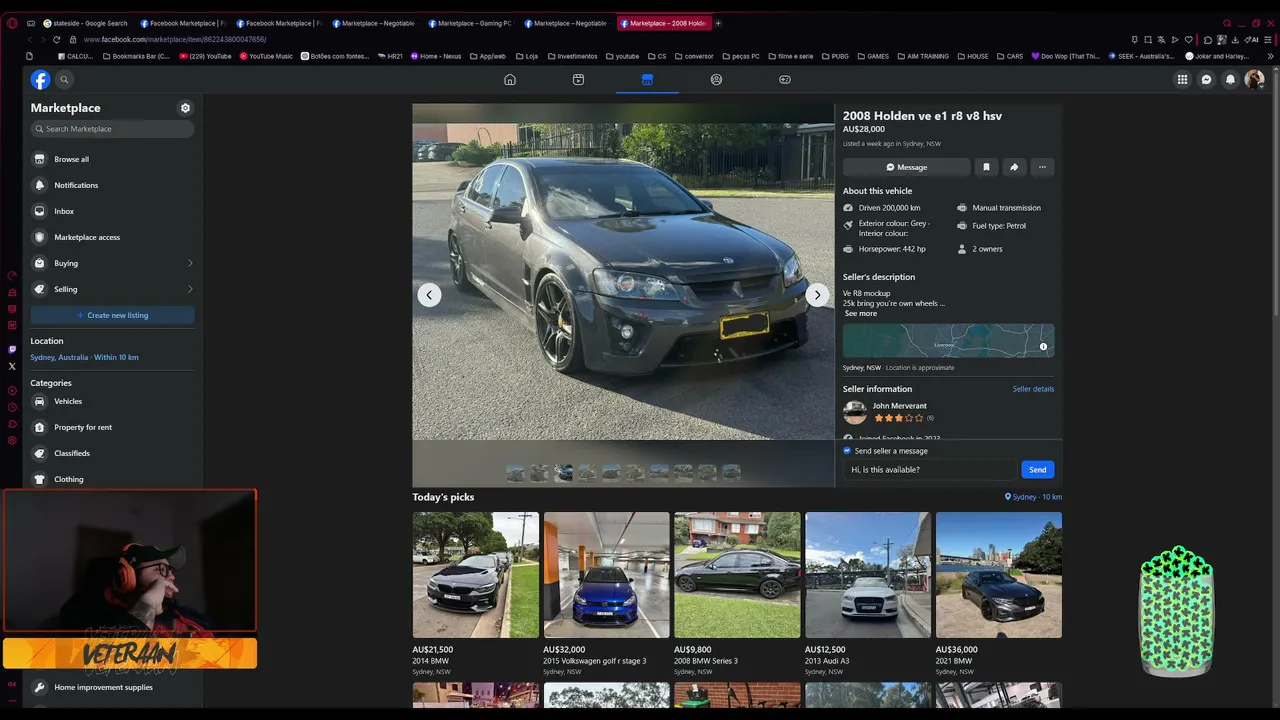1280x720 pixels.
Task: Open the Classifieds category
Action: pos(112,453)
